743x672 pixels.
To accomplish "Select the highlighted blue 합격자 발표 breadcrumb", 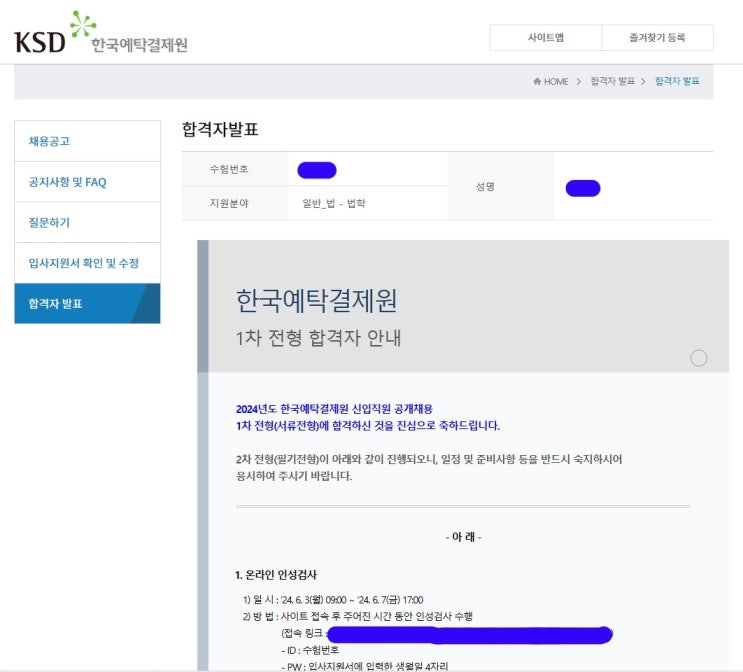I will pos(677,81).
